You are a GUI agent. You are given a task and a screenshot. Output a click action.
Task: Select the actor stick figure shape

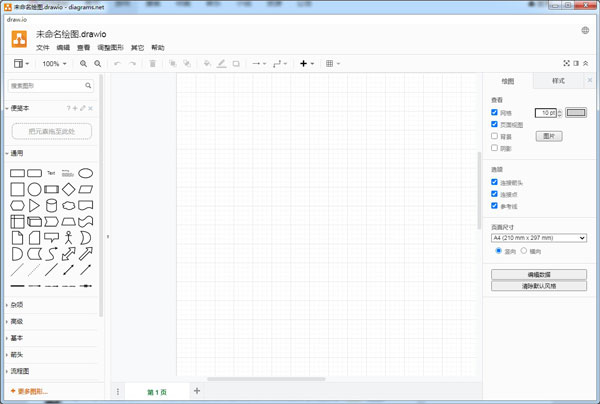[68, 238]
